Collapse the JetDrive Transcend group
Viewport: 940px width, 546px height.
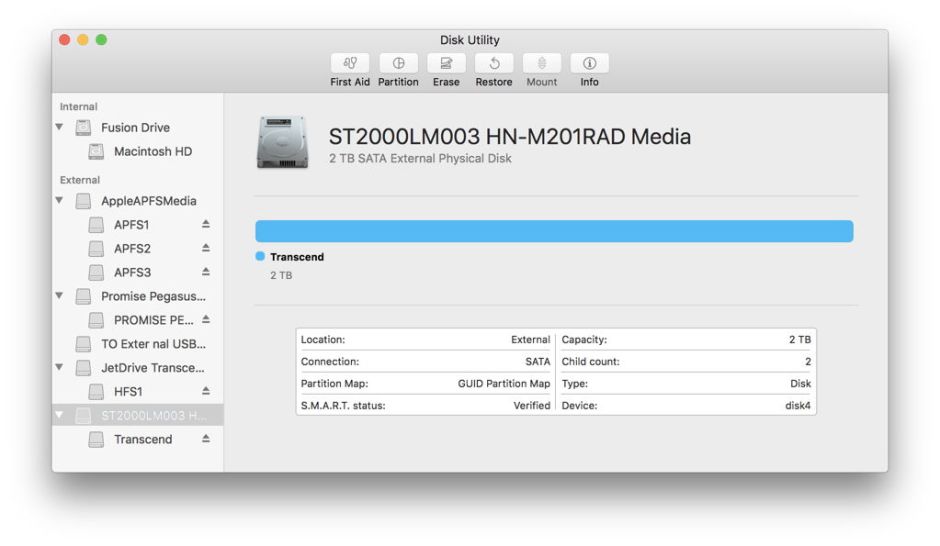(x=60, y=368)
